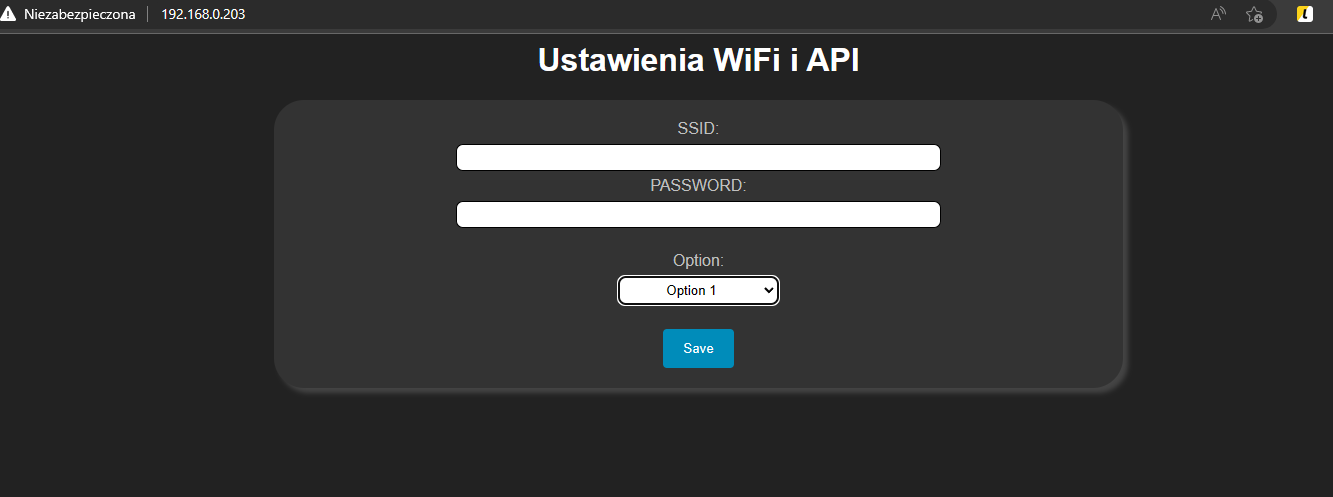Click the "Option 1" selected value text
The height and width of the screenshot is (497, 1333).
tap(691, 290)
